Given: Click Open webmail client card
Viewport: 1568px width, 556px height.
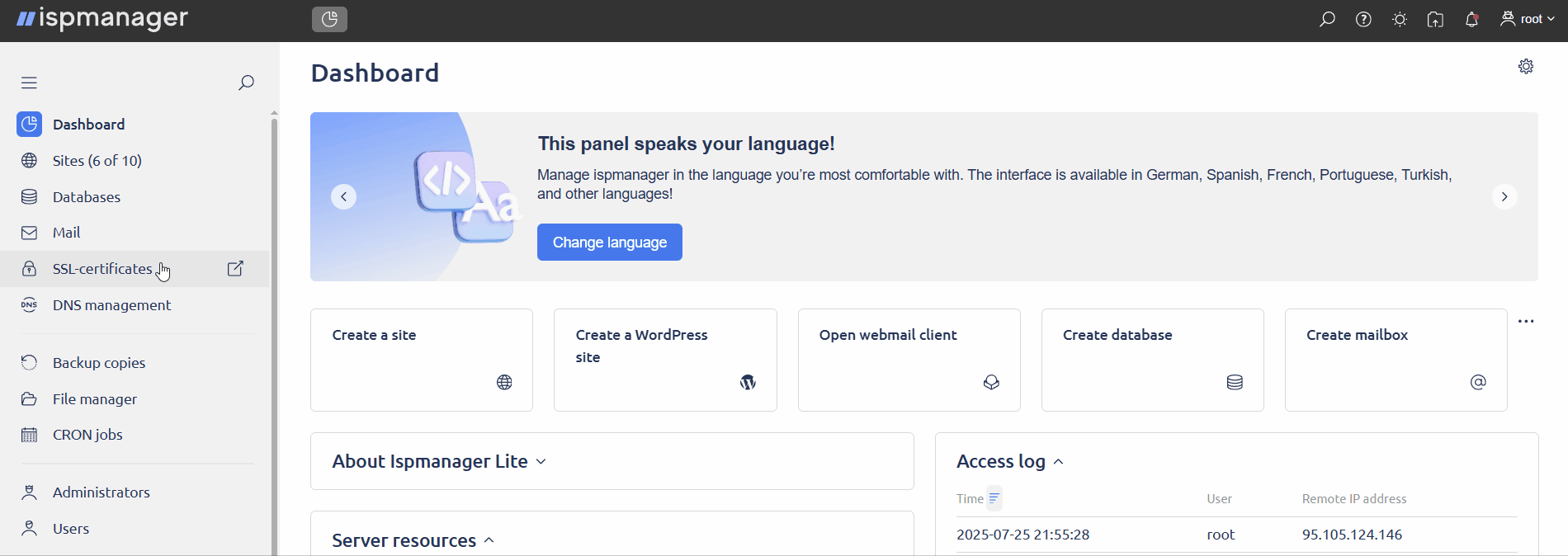Looking at the screenshot, I should [x=909, y=360].
